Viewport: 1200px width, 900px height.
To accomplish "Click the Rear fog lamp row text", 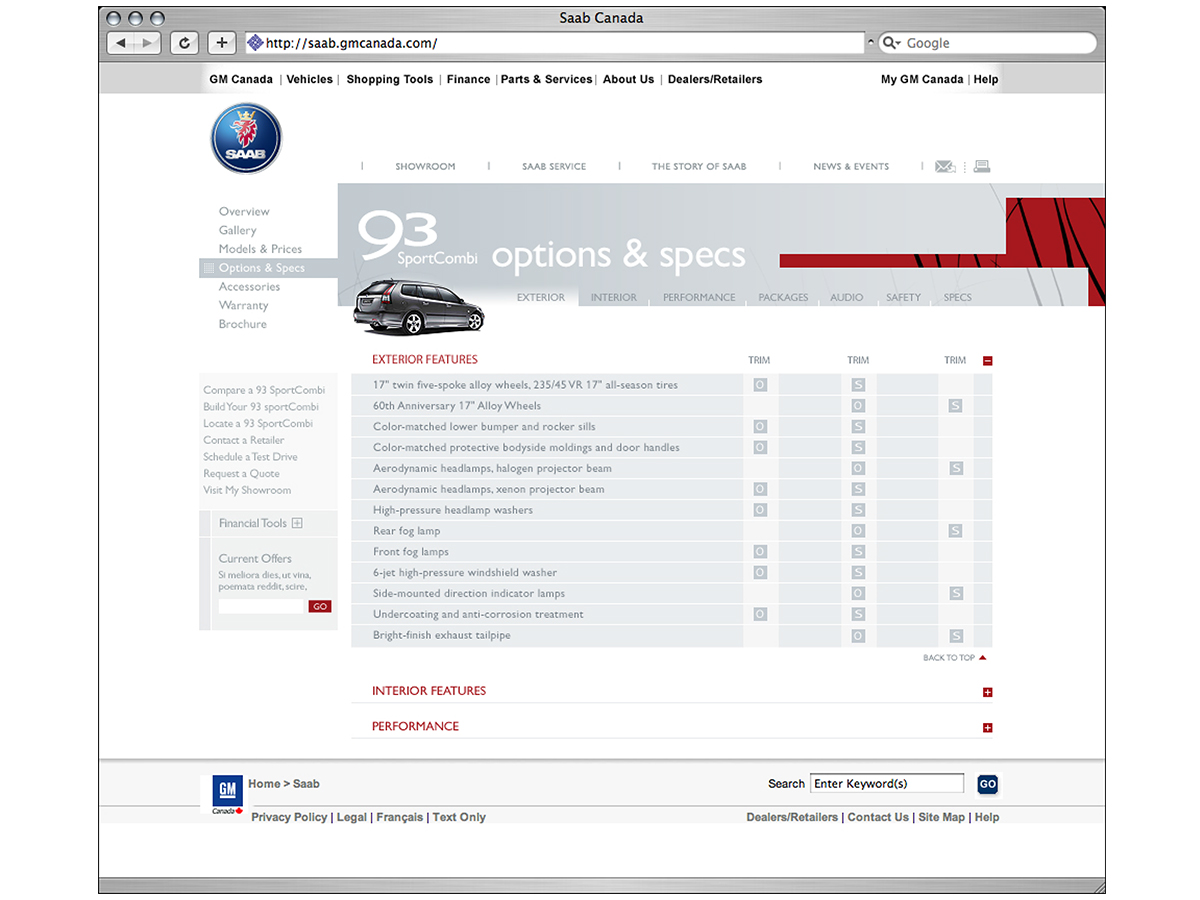I will 407,531.
